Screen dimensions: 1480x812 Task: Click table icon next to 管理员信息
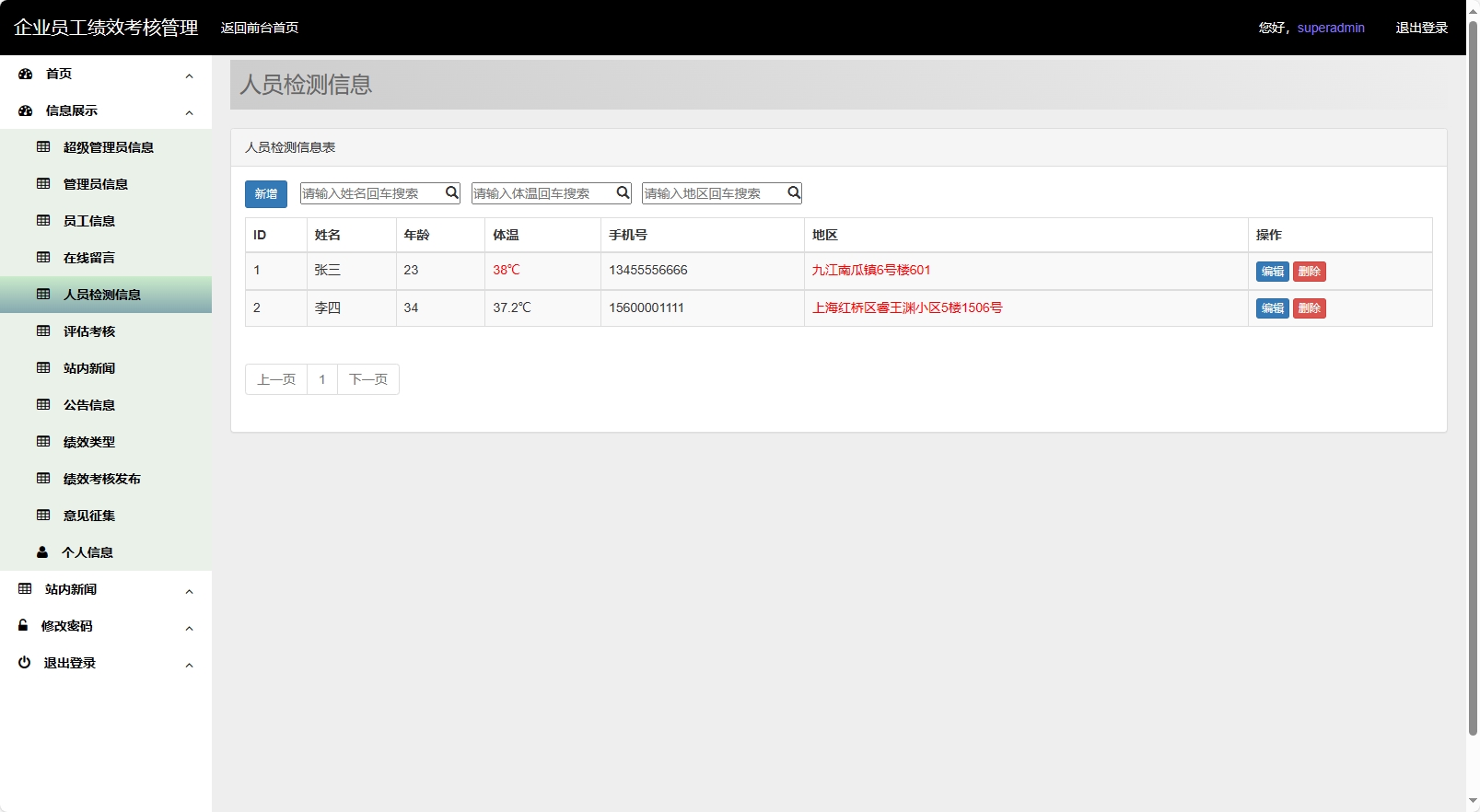[43, 184]
